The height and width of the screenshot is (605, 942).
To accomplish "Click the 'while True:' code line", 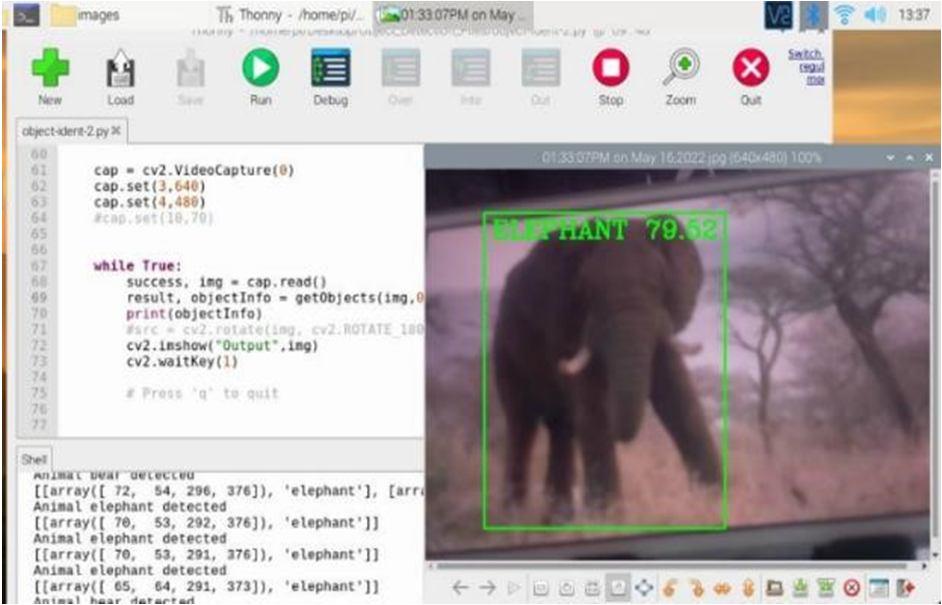I will click(137, 266).
